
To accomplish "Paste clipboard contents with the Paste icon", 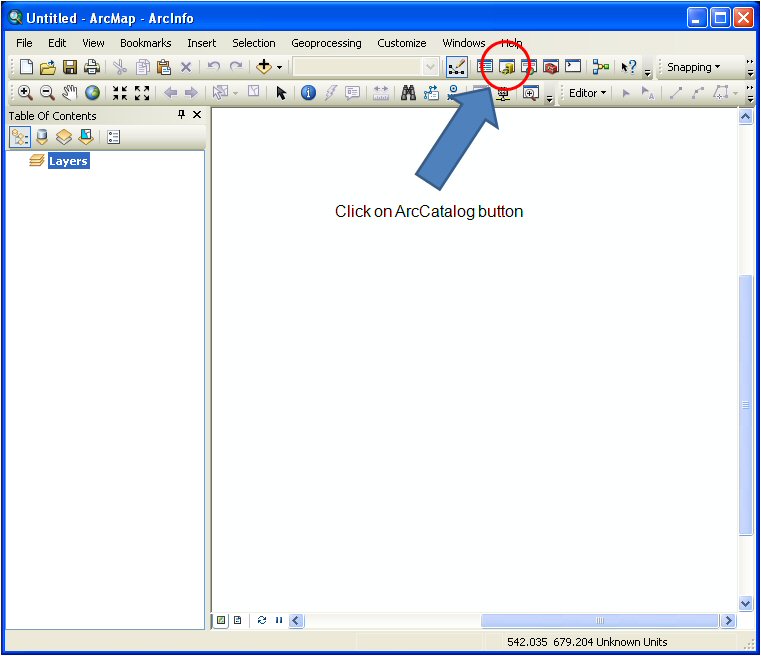I will click(164, 67).
